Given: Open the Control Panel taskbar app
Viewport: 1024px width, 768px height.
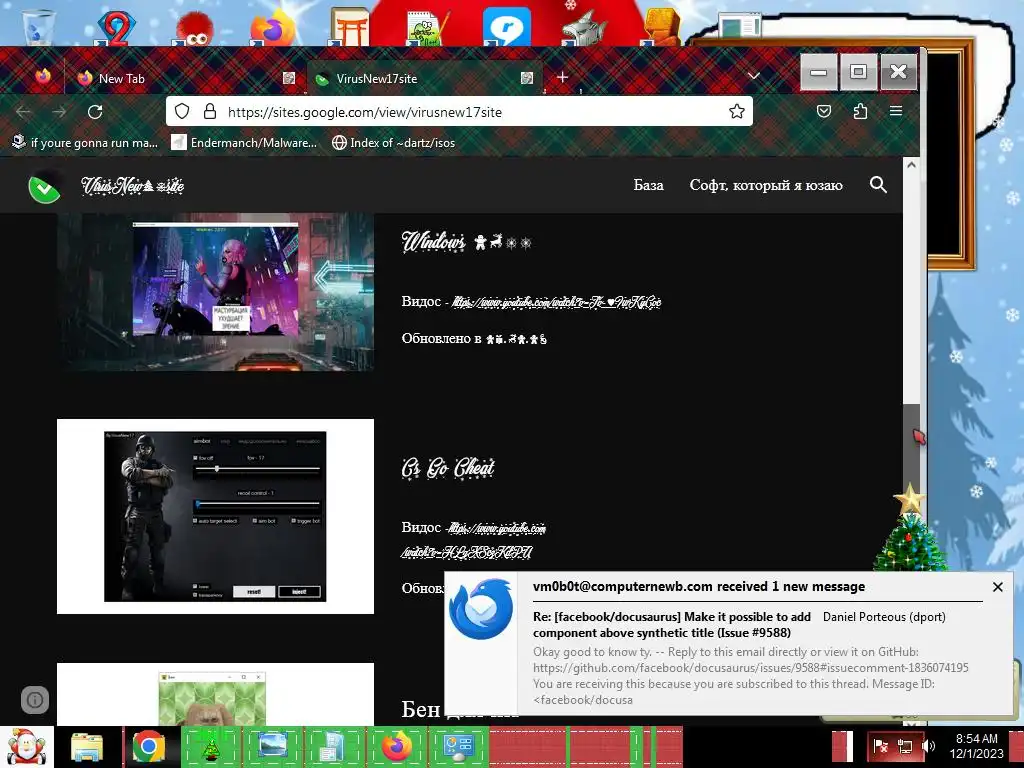Looking at the screenshot, I should pos(458,748).
